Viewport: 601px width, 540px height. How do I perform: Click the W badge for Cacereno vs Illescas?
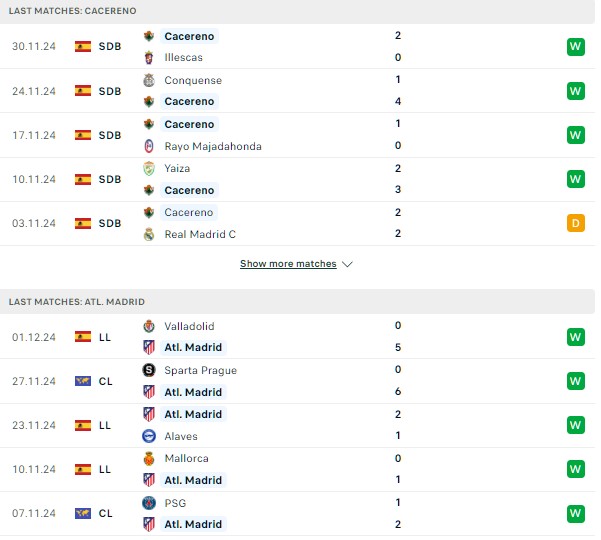pyautogui.click(x=575, y=47)
